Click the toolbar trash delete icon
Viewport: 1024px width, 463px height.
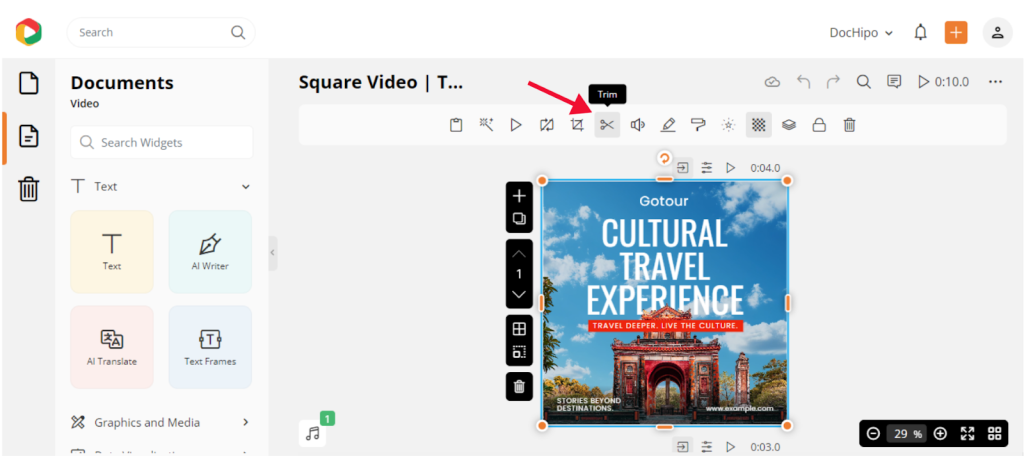tap(849, 125)
